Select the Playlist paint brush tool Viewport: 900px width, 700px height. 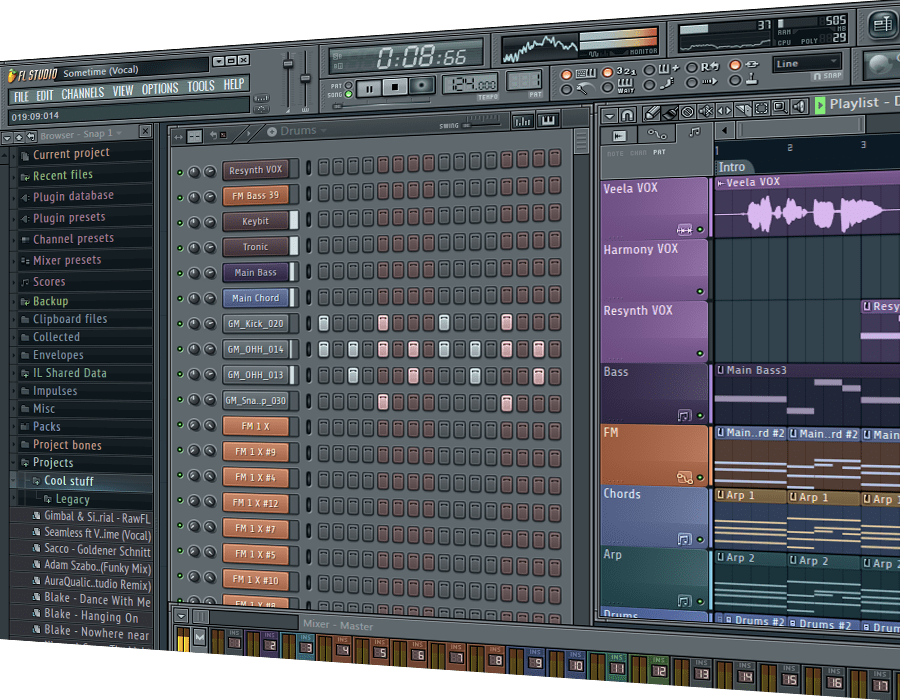670,112
